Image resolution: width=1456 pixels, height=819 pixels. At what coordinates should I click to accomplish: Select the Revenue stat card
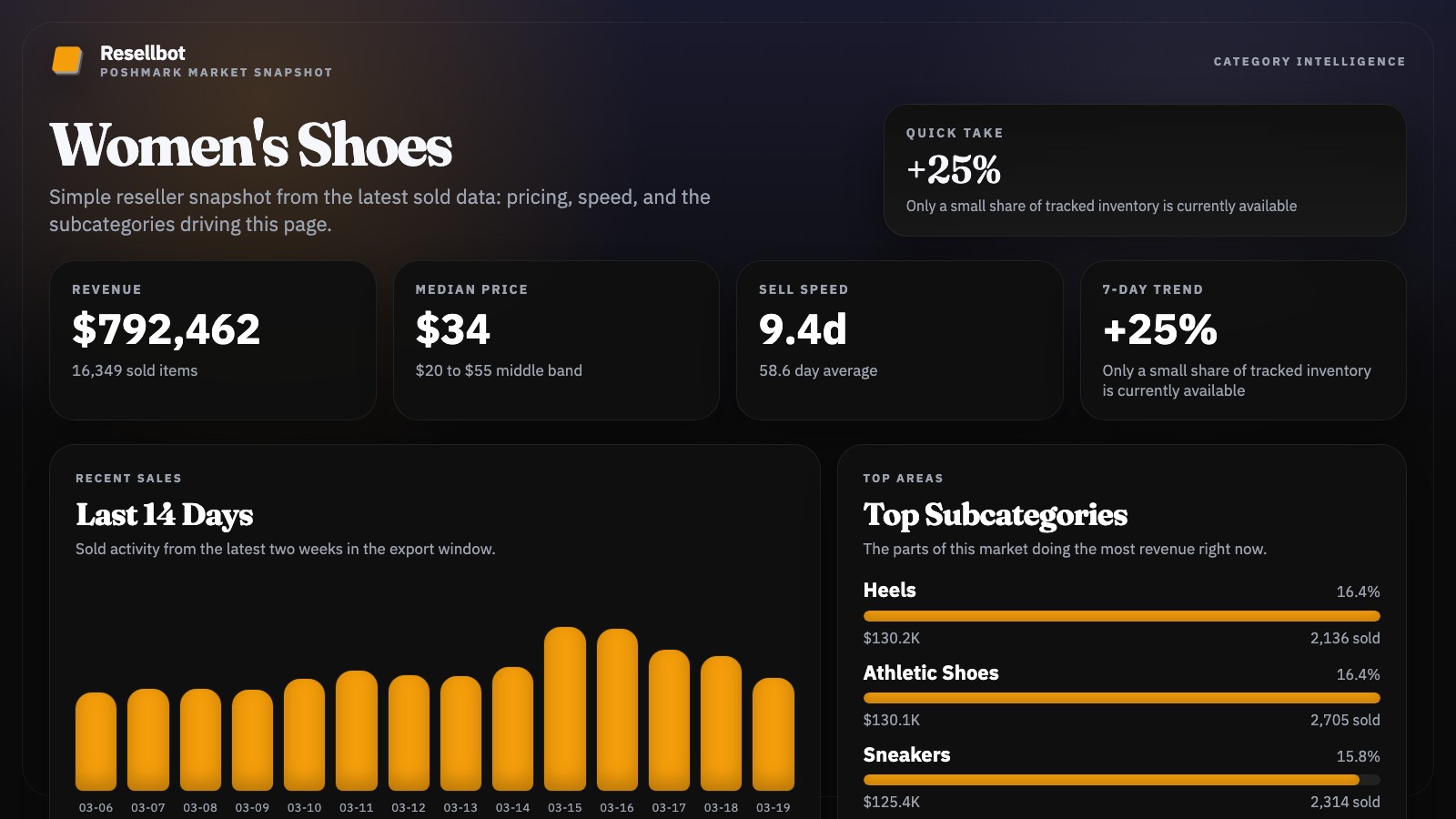point(212,339)
